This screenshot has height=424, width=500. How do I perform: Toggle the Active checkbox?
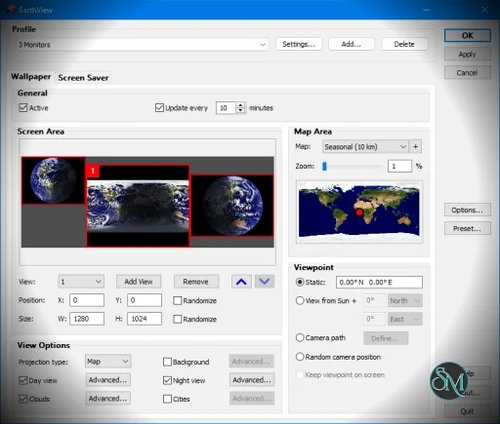(23, 108)
